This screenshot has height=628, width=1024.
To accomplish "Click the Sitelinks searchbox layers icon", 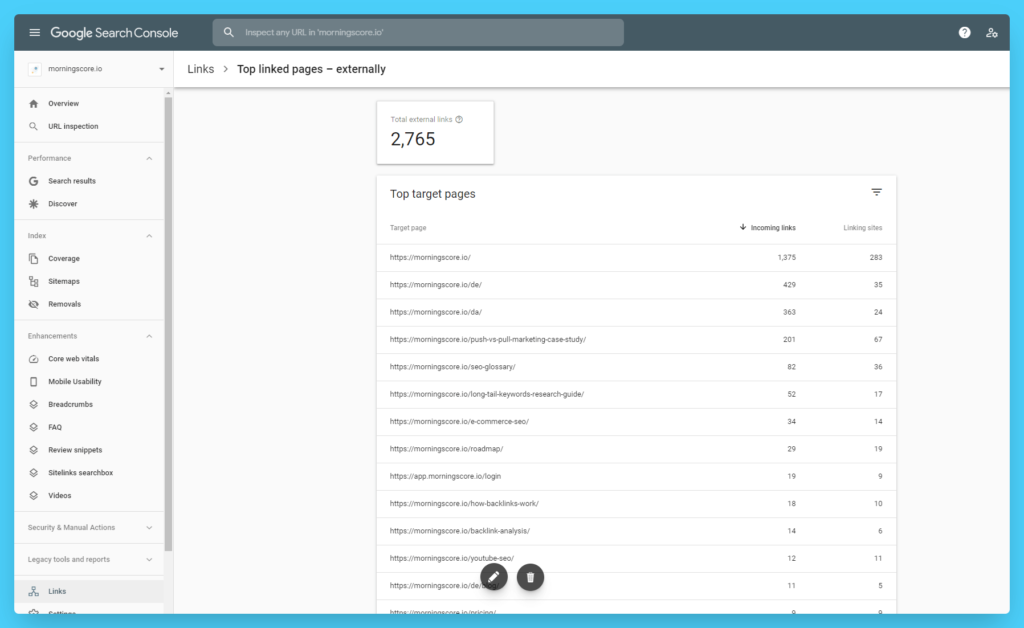I will tap(34, 473).
